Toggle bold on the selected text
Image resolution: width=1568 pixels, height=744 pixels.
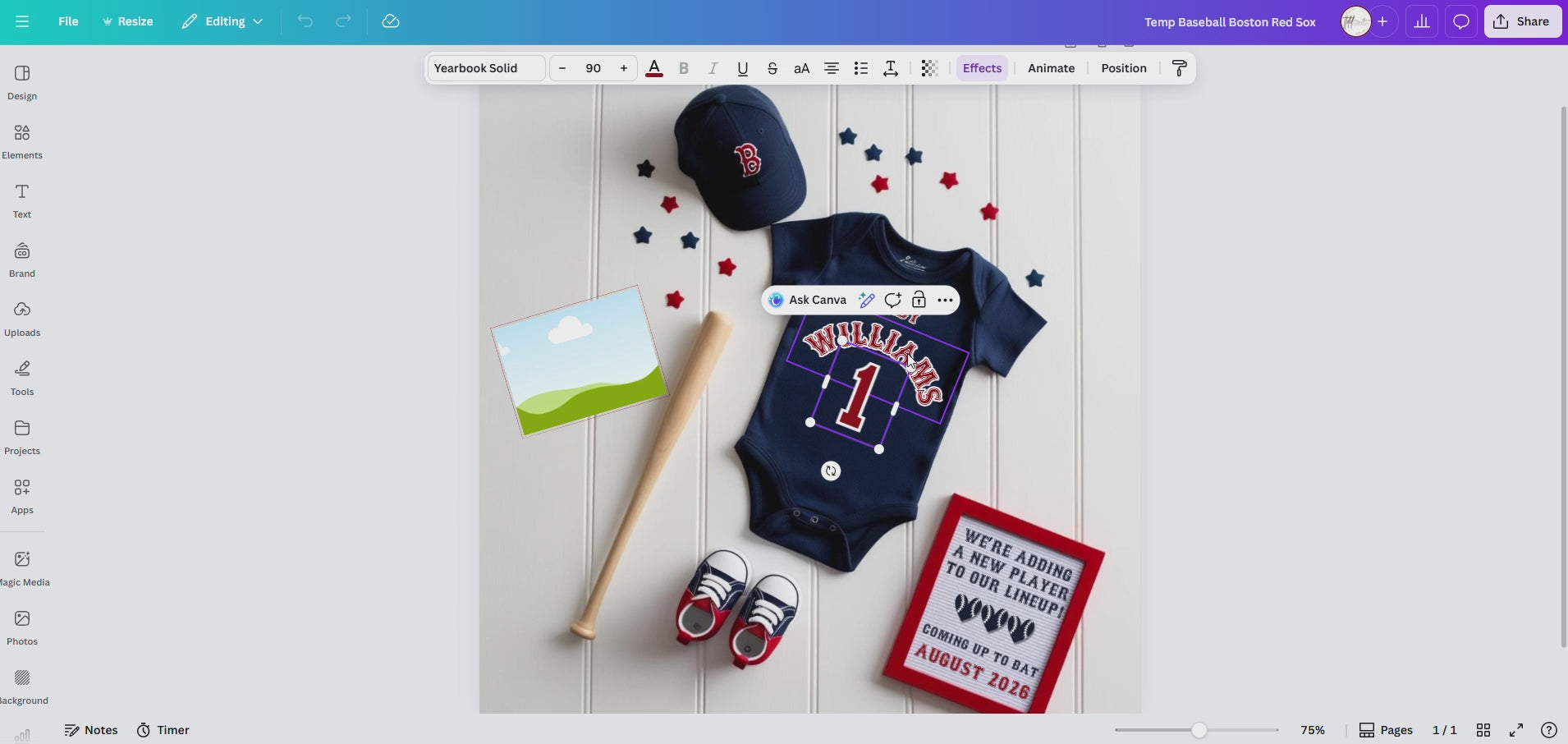click(683, 68)
